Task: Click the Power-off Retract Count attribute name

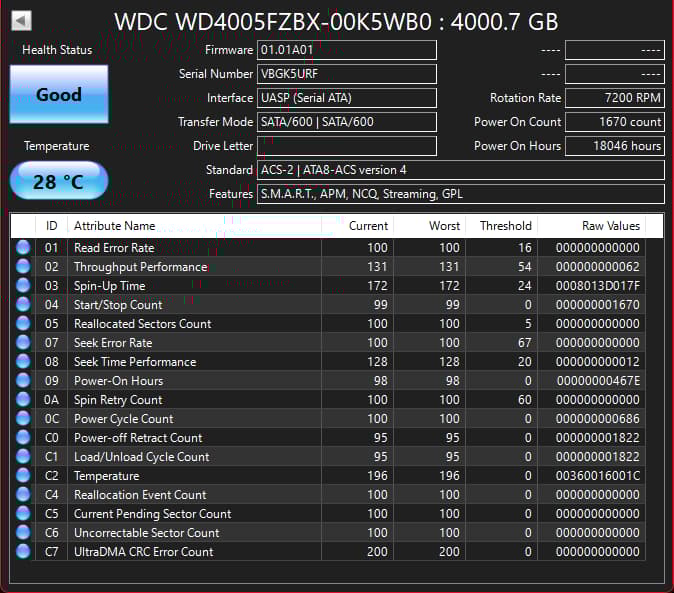Action: pos(138,438)
